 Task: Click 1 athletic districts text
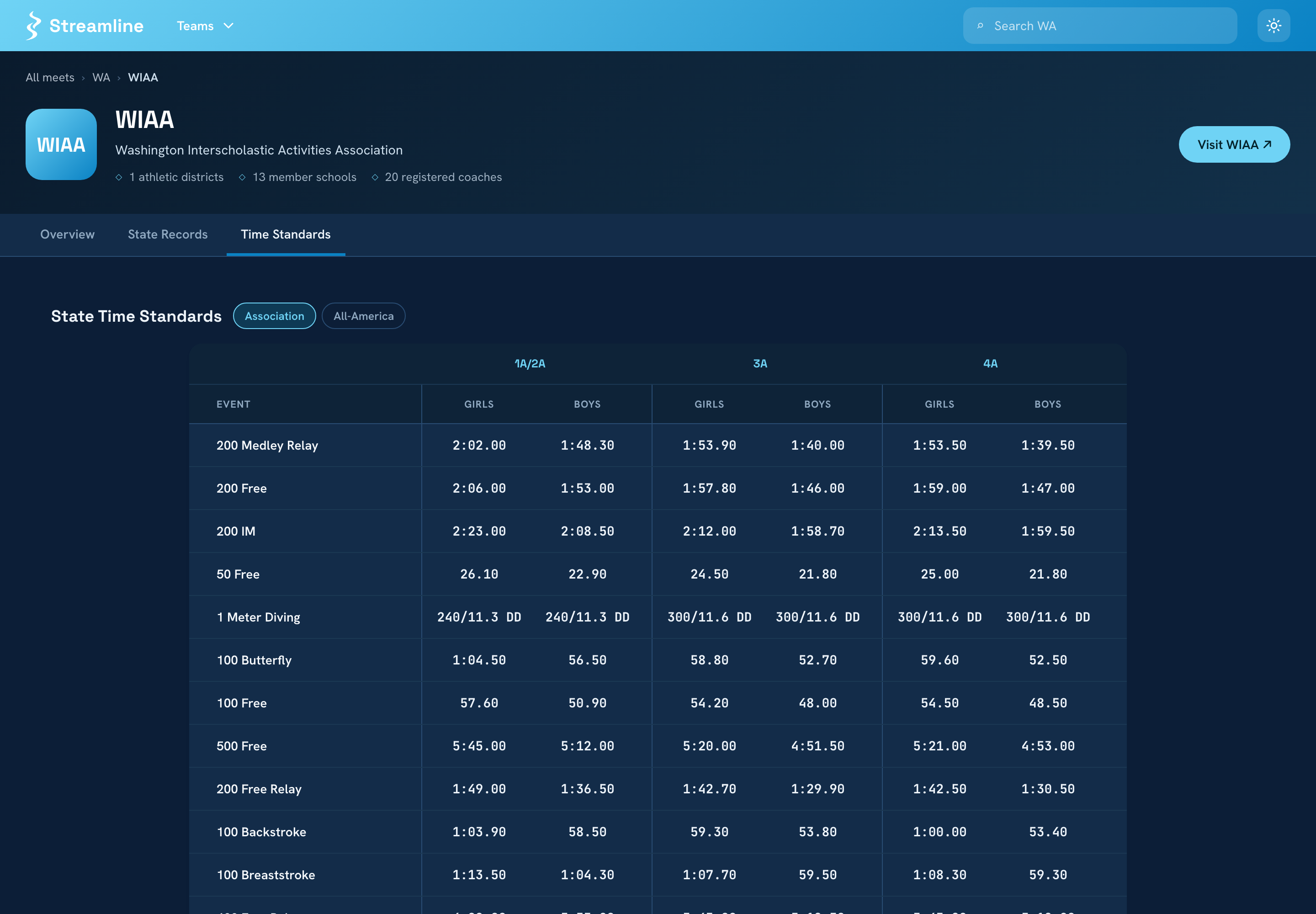point(176,177)
